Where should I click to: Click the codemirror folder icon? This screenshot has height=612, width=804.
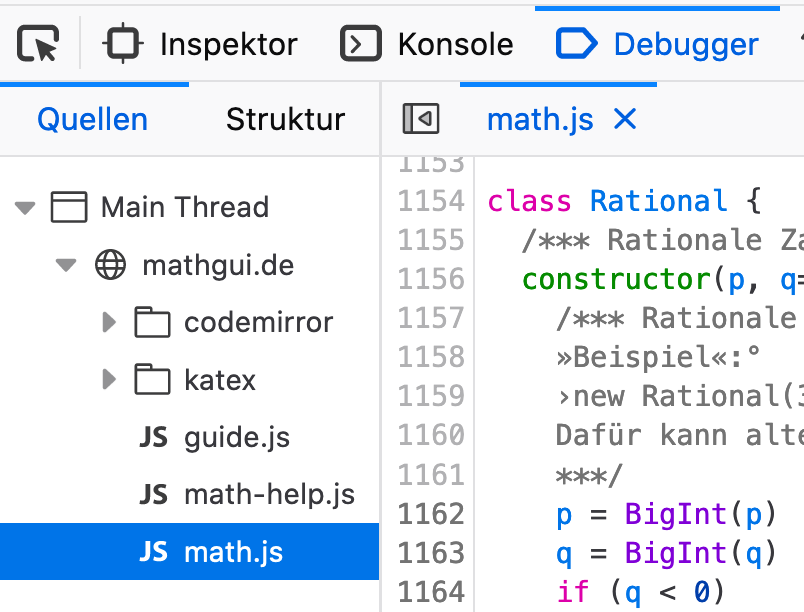(x=152, y=323)
